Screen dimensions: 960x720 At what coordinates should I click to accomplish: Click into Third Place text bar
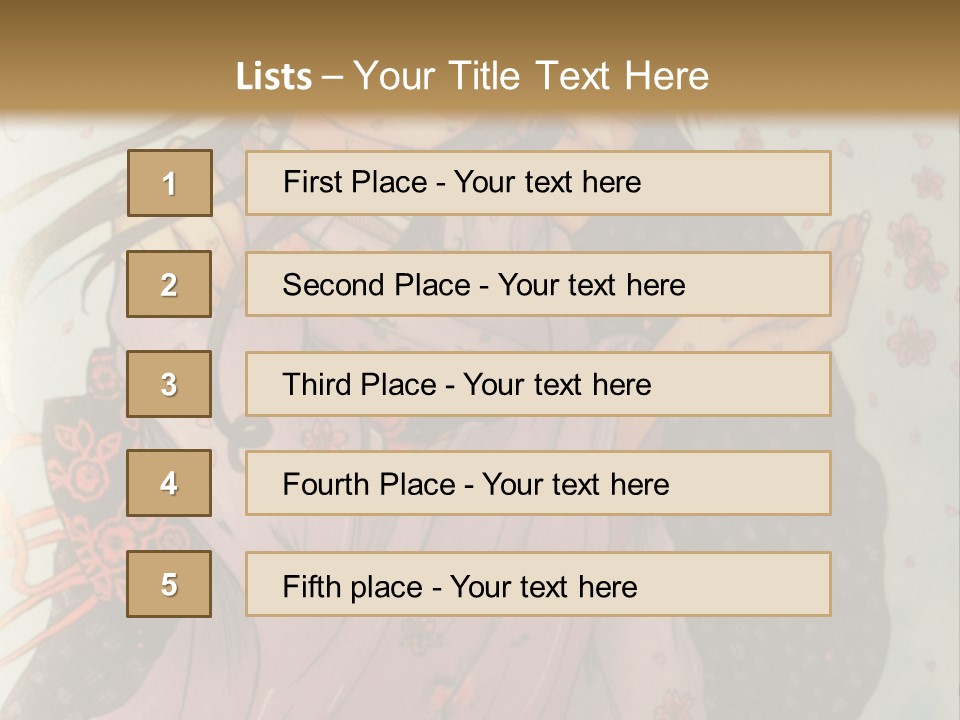538,384
